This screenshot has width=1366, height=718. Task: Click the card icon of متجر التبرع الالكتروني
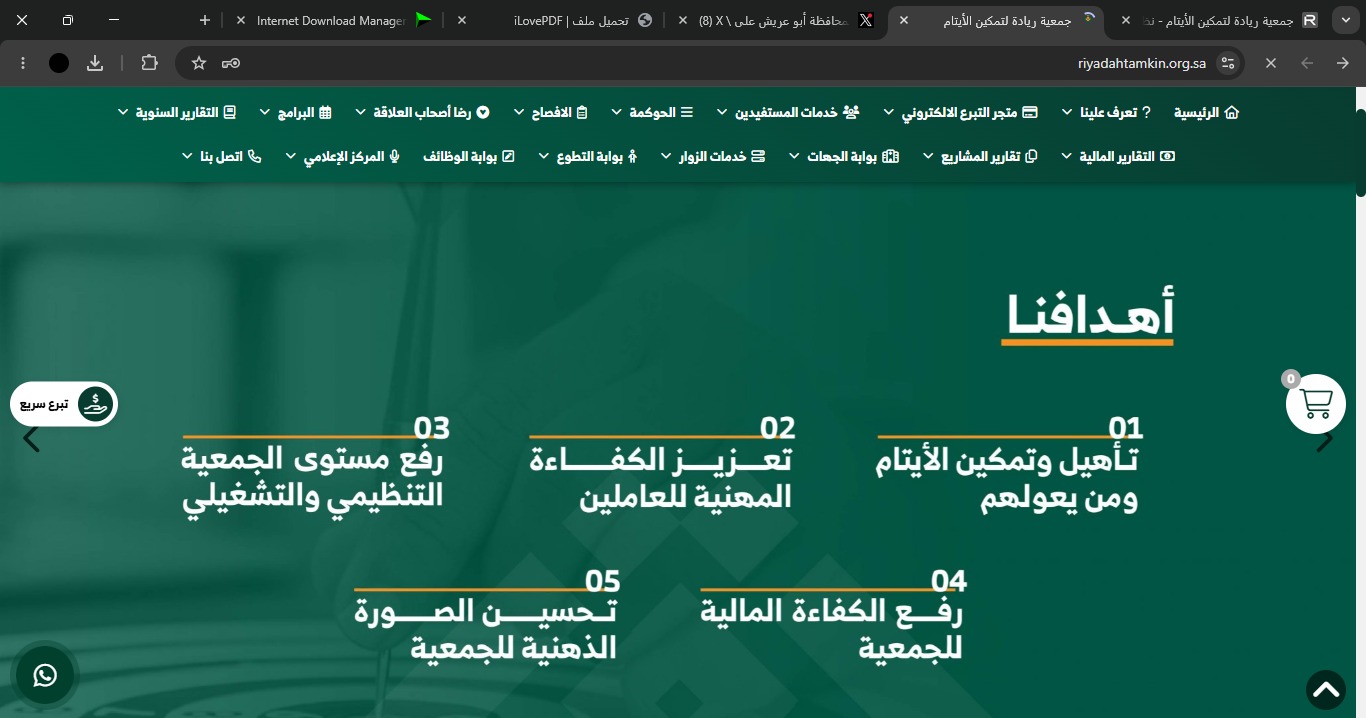(1029, 112)
